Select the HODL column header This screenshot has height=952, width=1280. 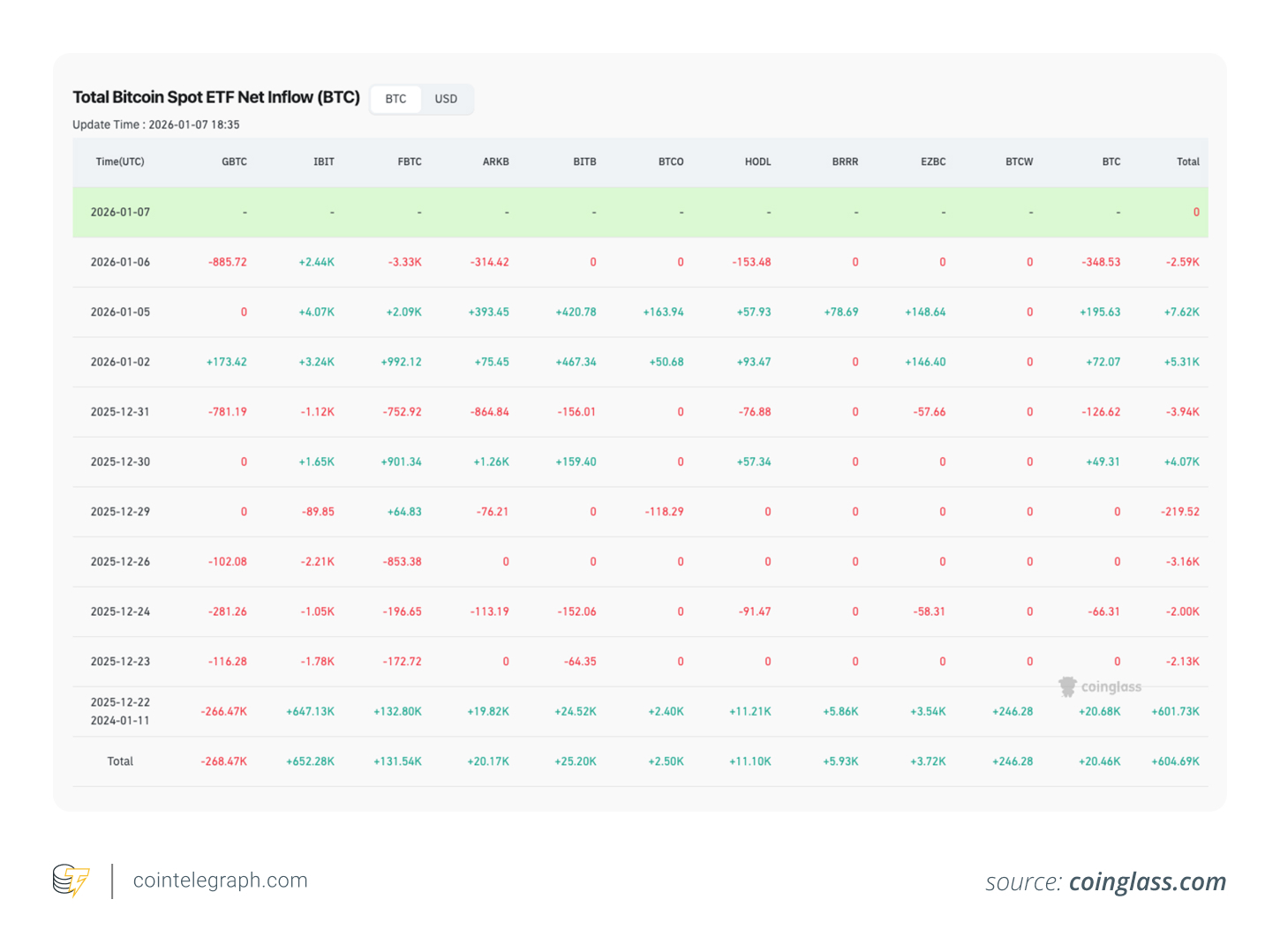click(x=757, y=161)
